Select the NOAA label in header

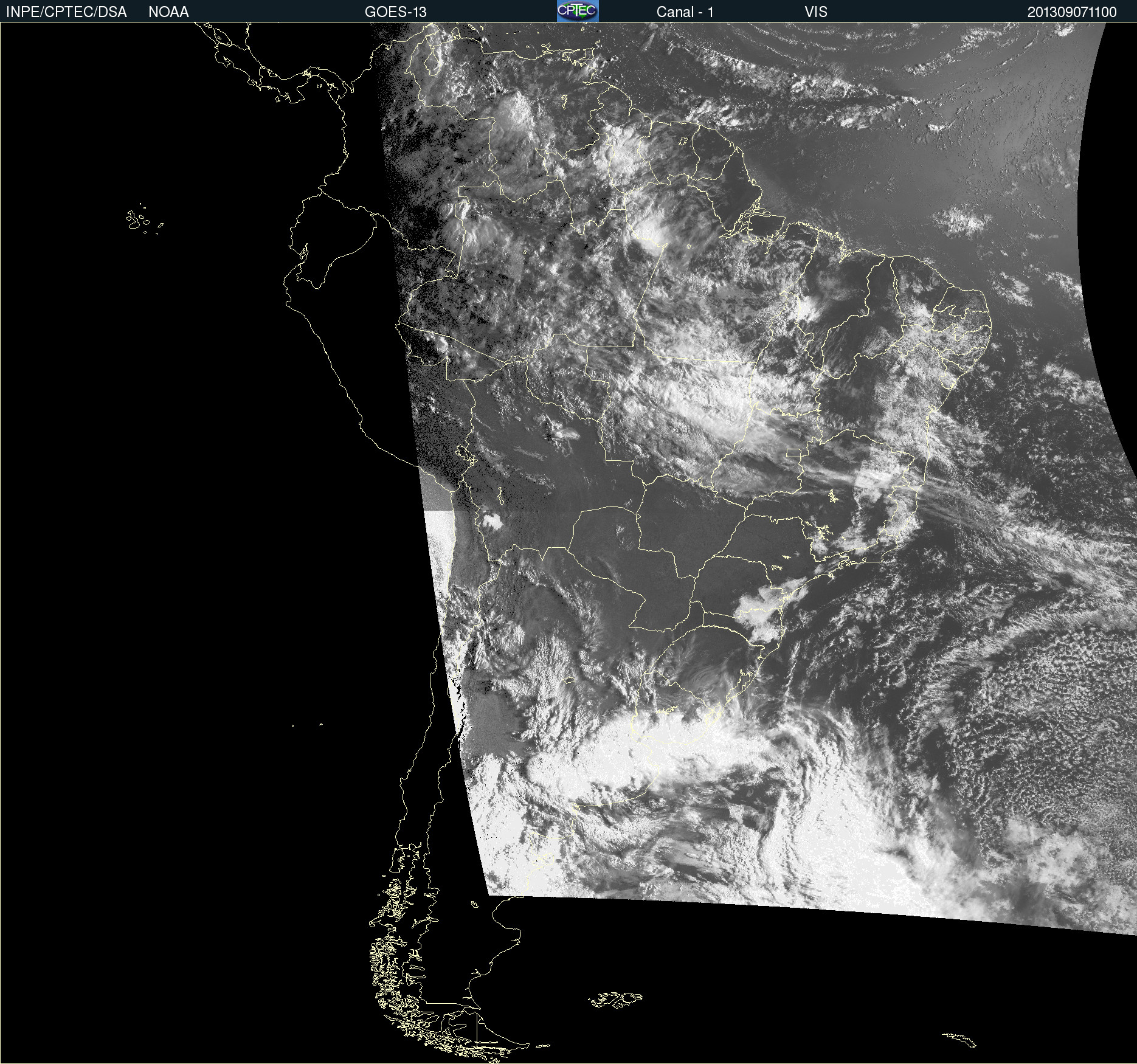(168, 12)
